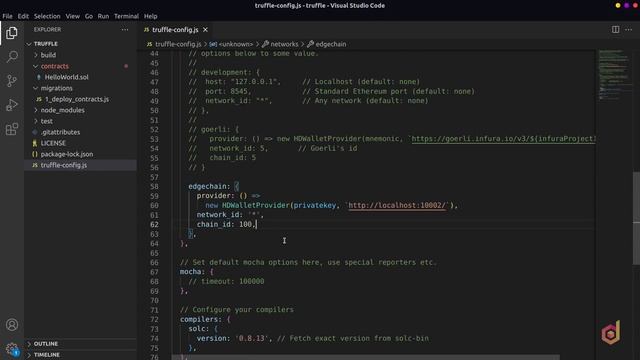Screen dimensions: 640x360
Task: Open the Search view icon
Action: pos(12,56)
